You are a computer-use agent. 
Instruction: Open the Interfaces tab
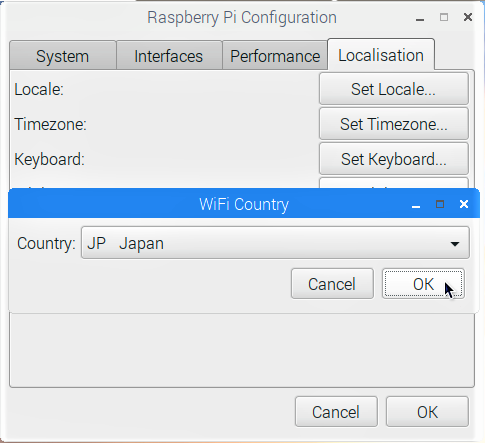tap(169, 56)
